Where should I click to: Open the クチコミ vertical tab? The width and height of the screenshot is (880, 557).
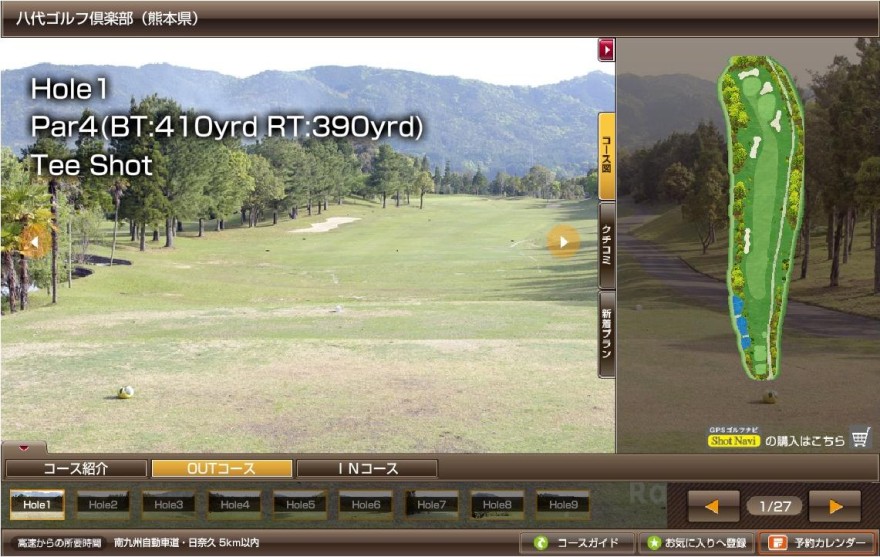click(x=606, y=245)
